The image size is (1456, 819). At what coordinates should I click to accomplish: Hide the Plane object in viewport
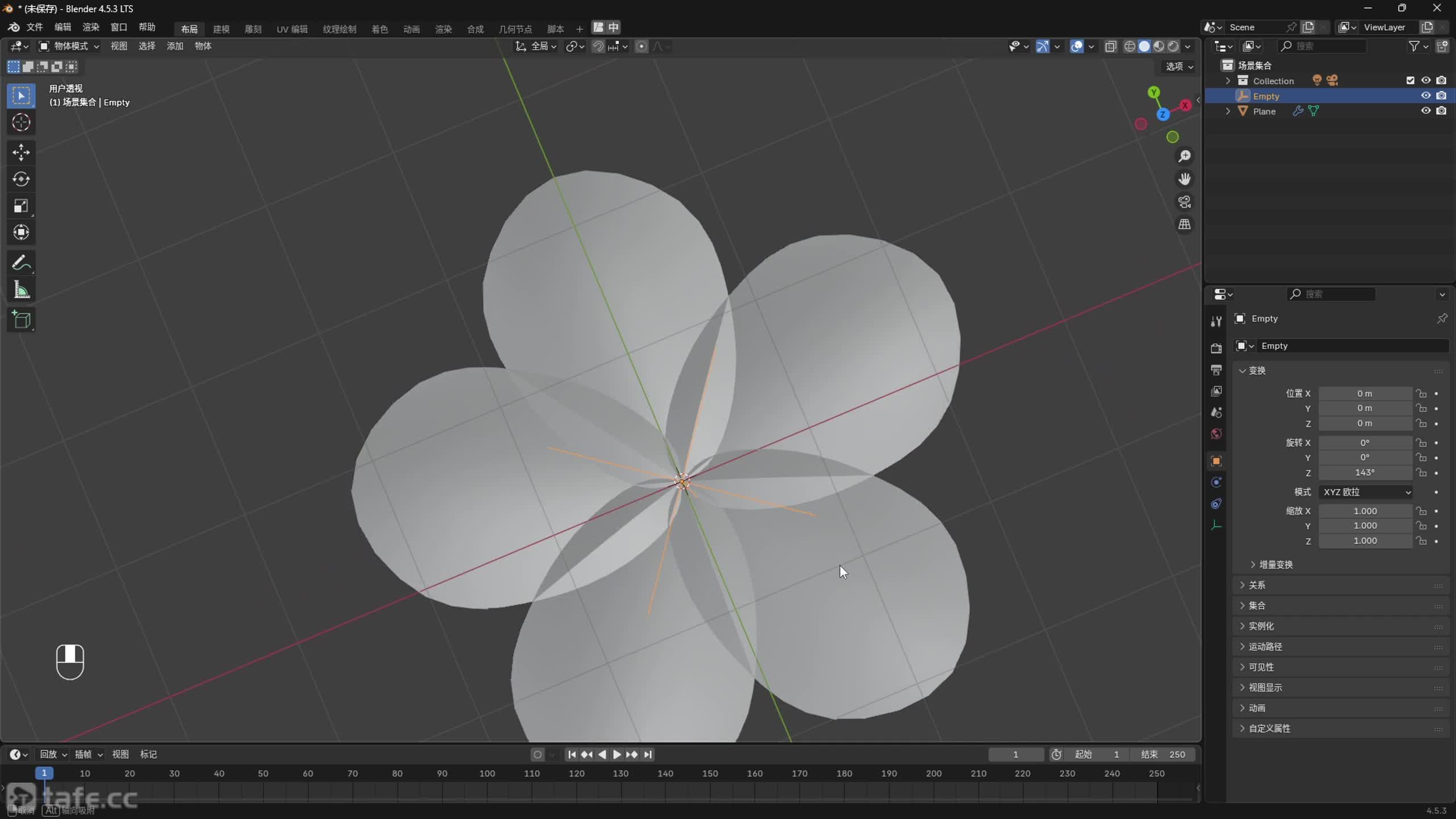point(1425,111)
